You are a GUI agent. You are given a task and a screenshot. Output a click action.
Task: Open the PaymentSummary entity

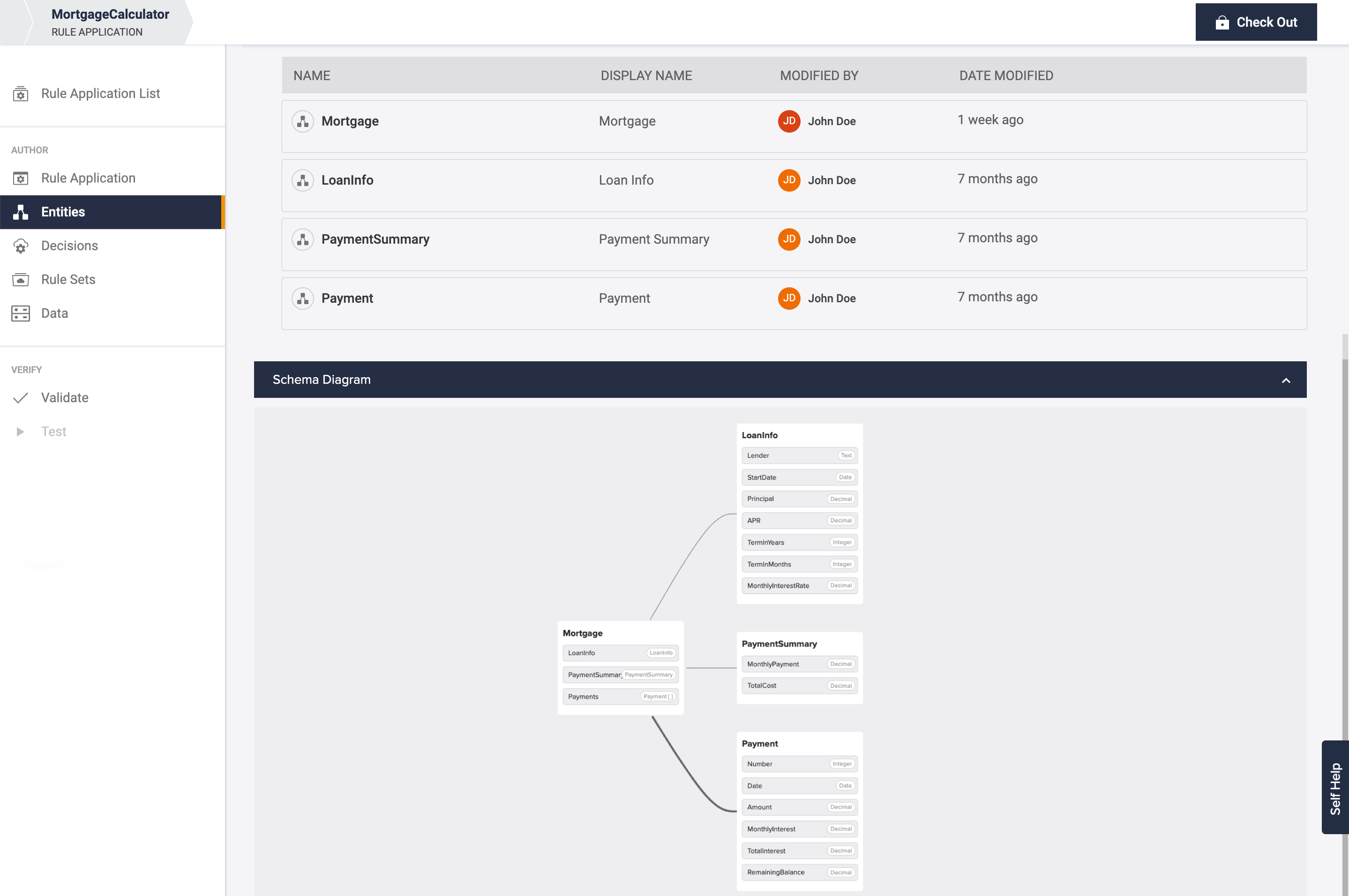tap(375, 239)
